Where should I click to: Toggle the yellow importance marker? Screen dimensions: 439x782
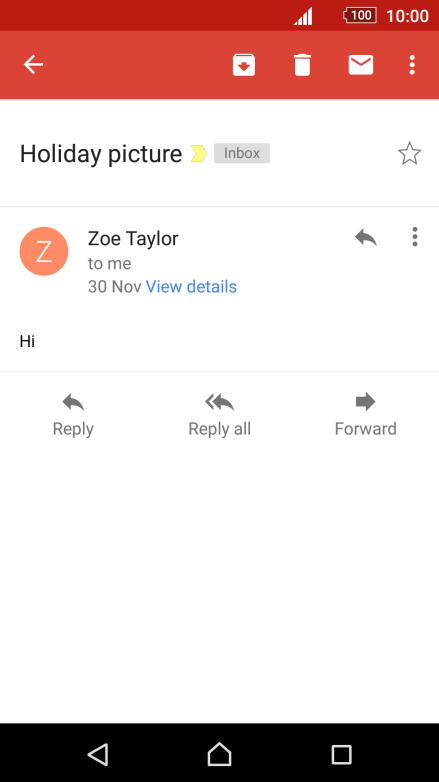click(x=199, y=153)
